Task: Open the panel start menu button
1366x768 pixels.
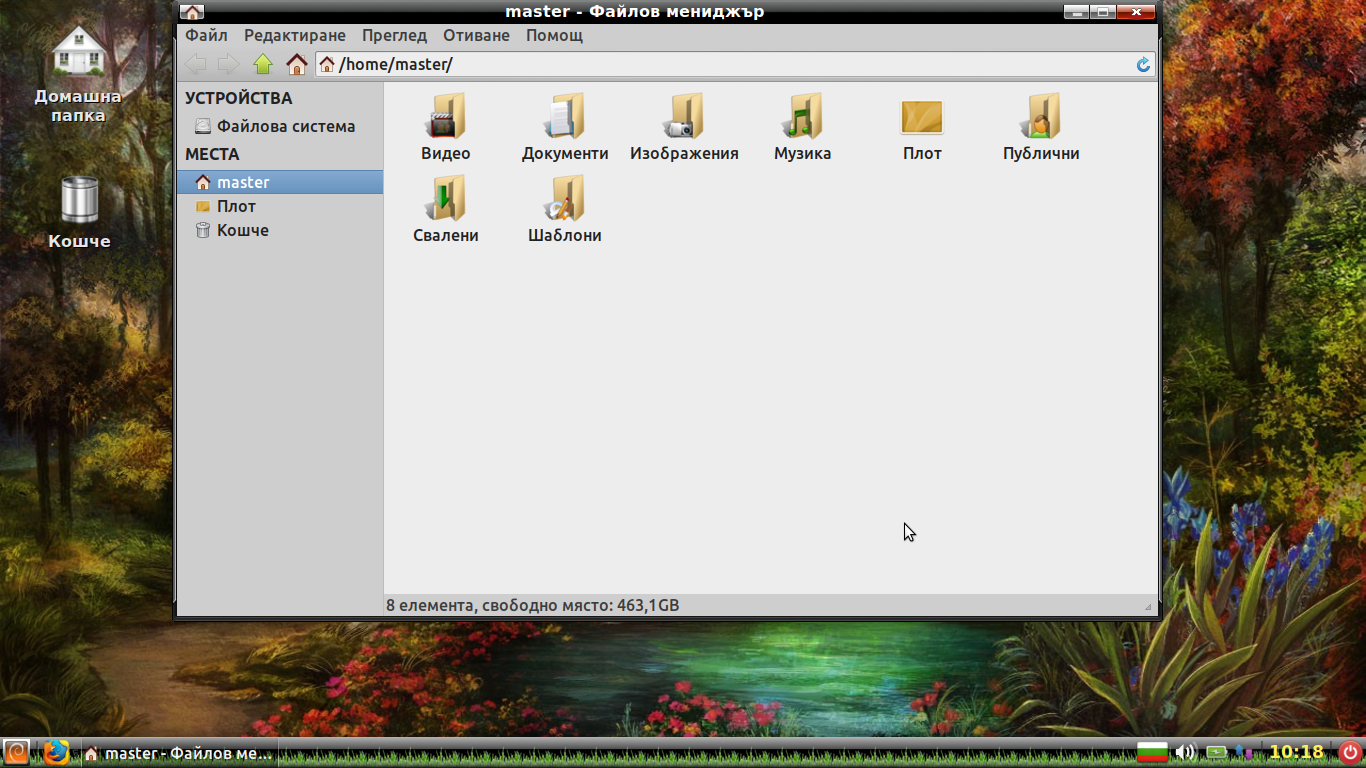Action: (16, 752)
